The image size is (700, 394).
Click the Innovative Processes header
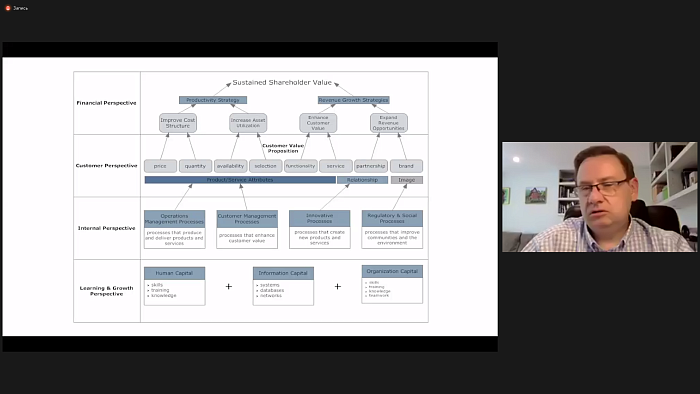320,218
